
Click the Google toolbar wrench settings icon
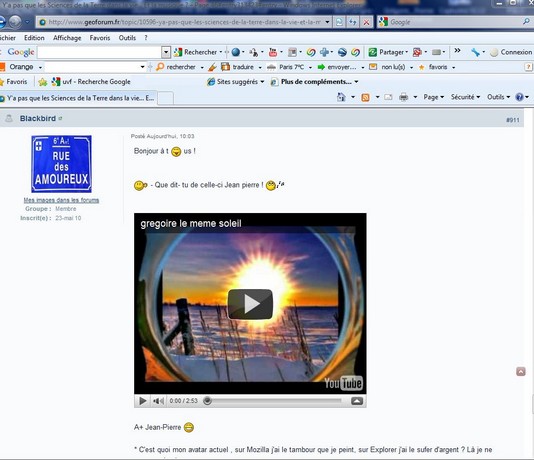[475, 52]
